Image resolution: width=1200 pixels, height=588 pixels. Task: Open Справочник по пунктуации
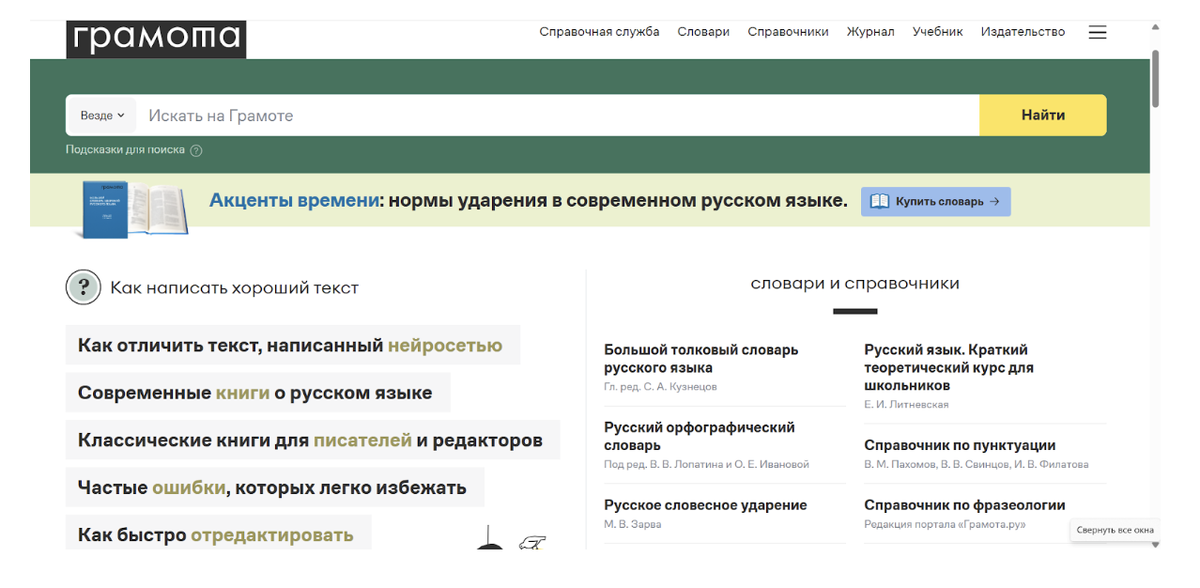960,445
